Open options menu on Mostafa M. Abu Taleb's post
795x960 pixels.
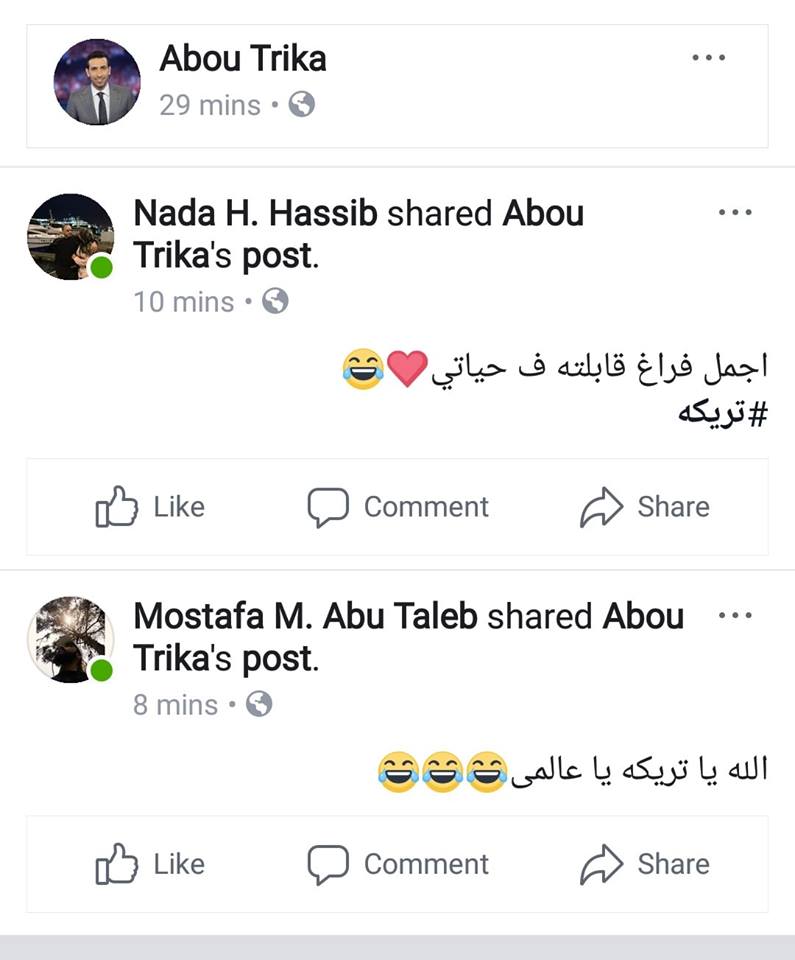tap(734, 616)
